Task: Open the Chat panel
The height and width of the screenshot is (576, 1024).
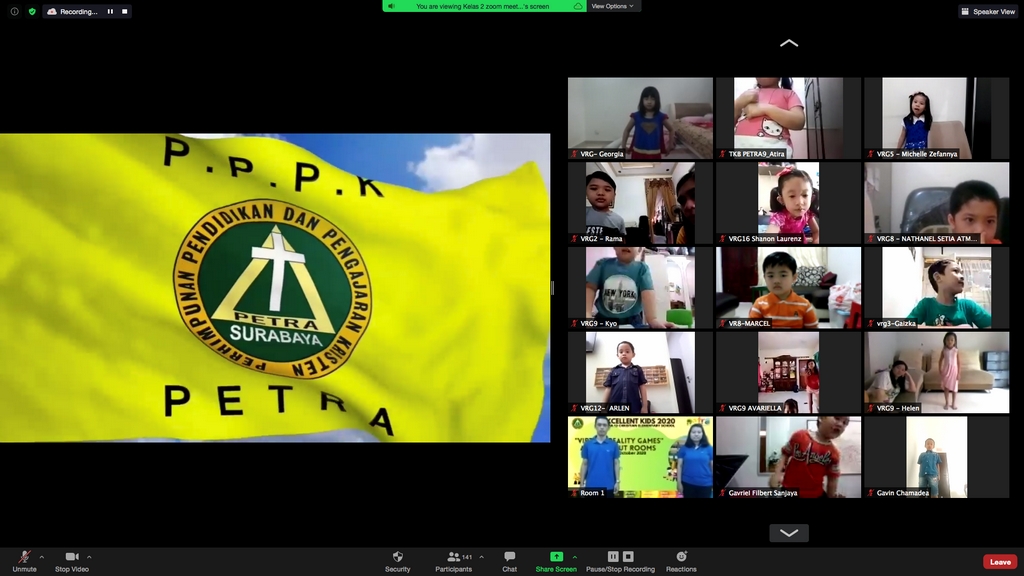Action: 509,558
